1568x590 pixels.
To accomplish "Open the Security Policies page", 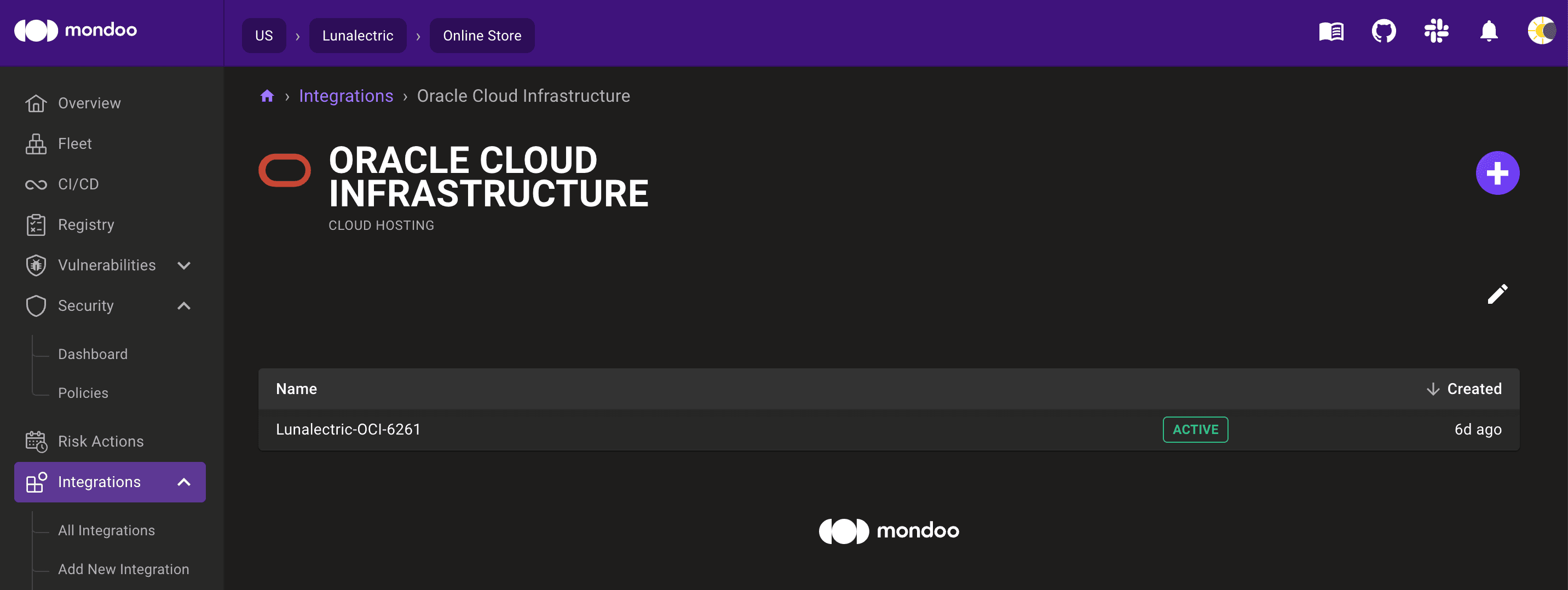I will click(83, 394).
